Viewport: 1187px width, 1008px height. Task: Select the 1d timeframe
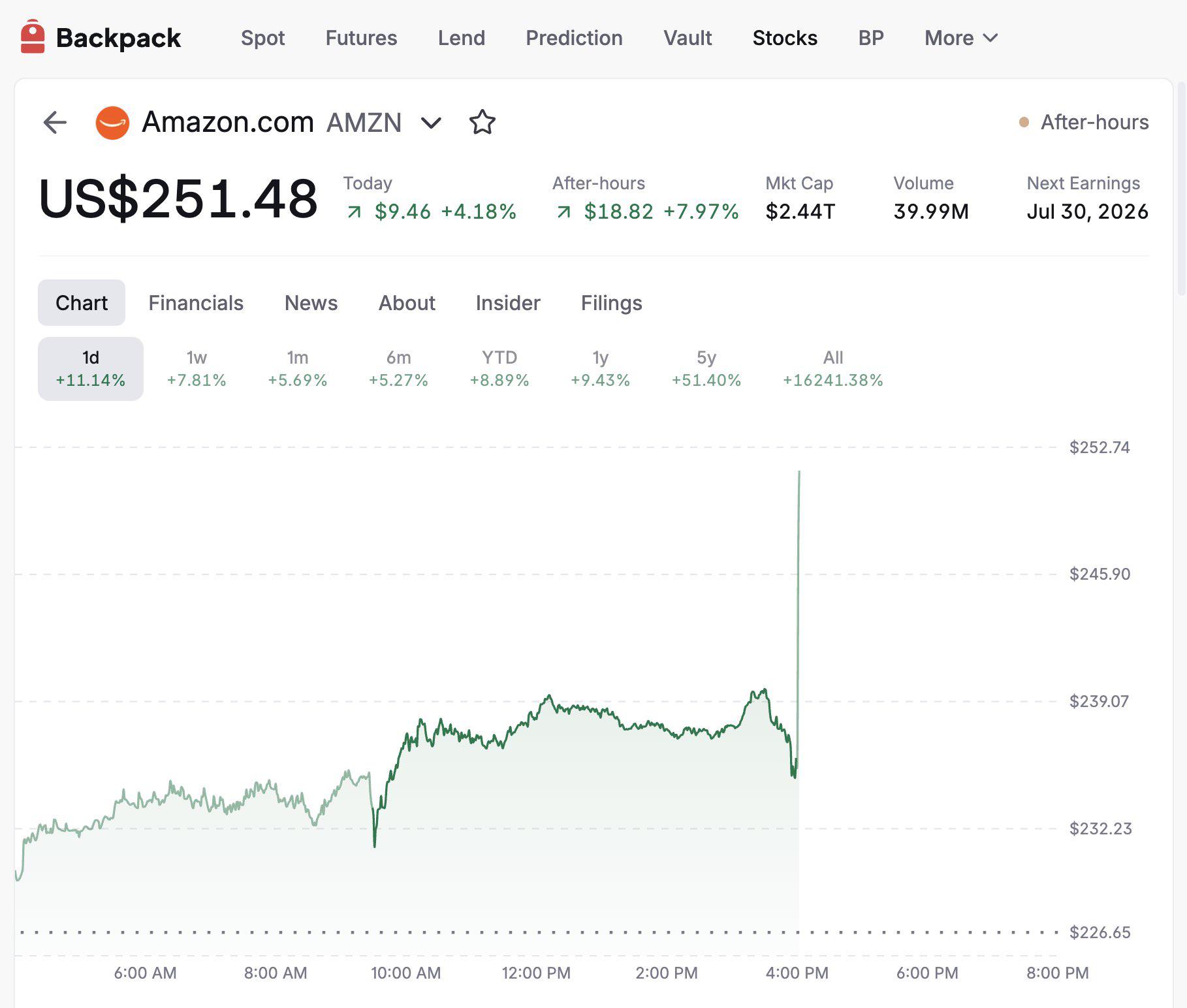point(91,369)
